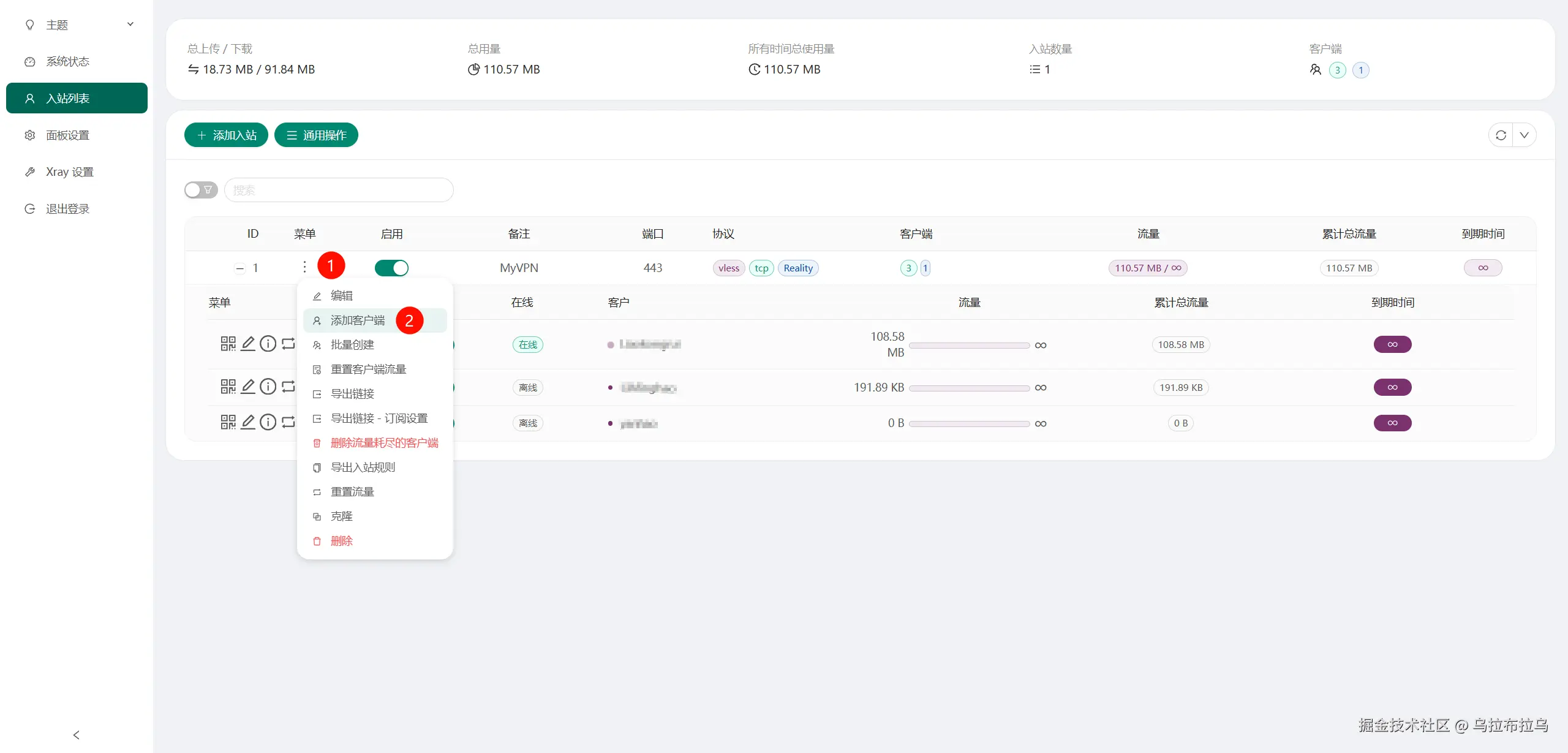Go to 系统状态 in sidebar
The height and width of the screenshot is (753, 1568).
click(x=67, y=62)
